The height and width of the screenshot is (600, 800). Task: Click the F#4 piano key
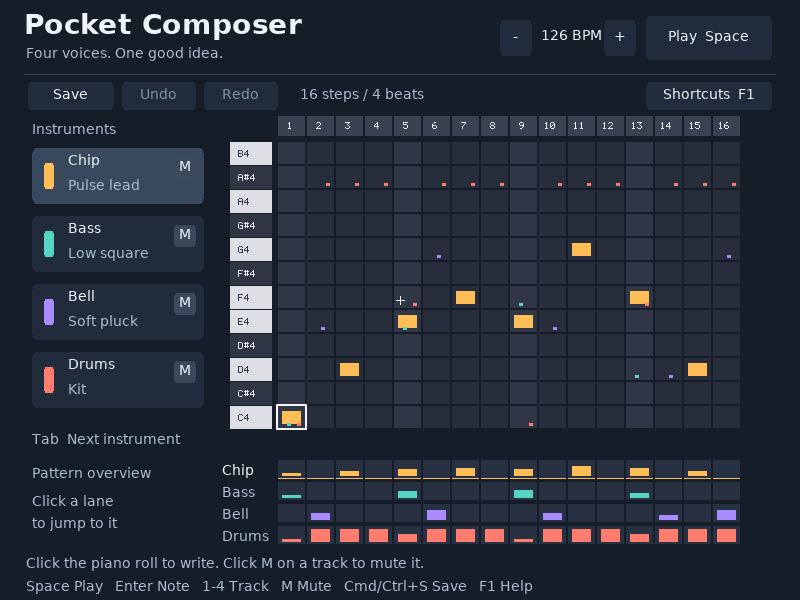pyautogui.click(x=251, y=273)
